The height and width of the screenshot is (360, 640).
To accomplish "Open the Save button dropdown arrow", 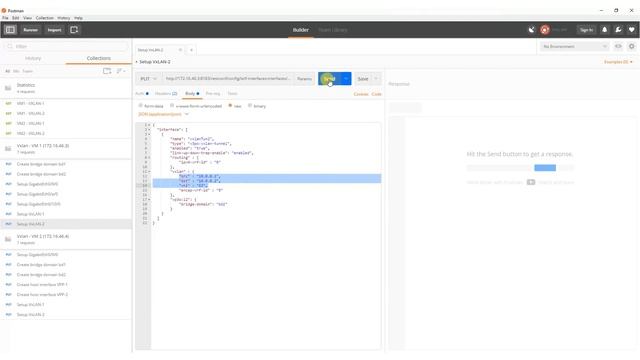I will 376,79.
